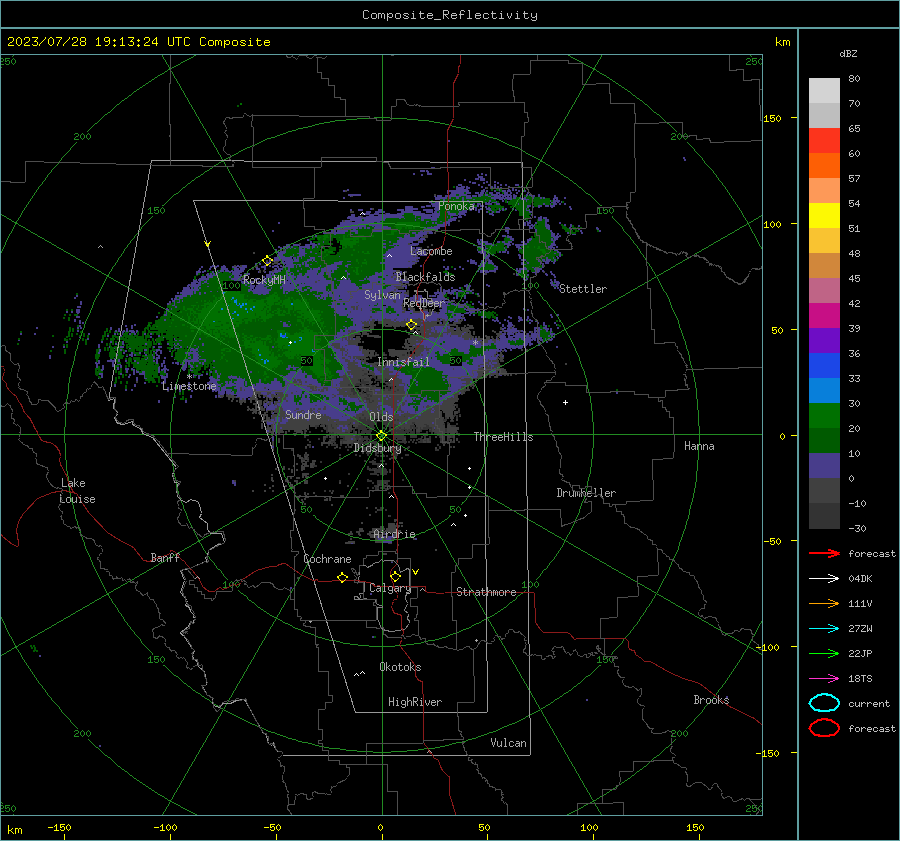Image resolution: width=900 pixels, height=841 pixels.
Task: Click the RockyMH label on map
Action: 264,280
